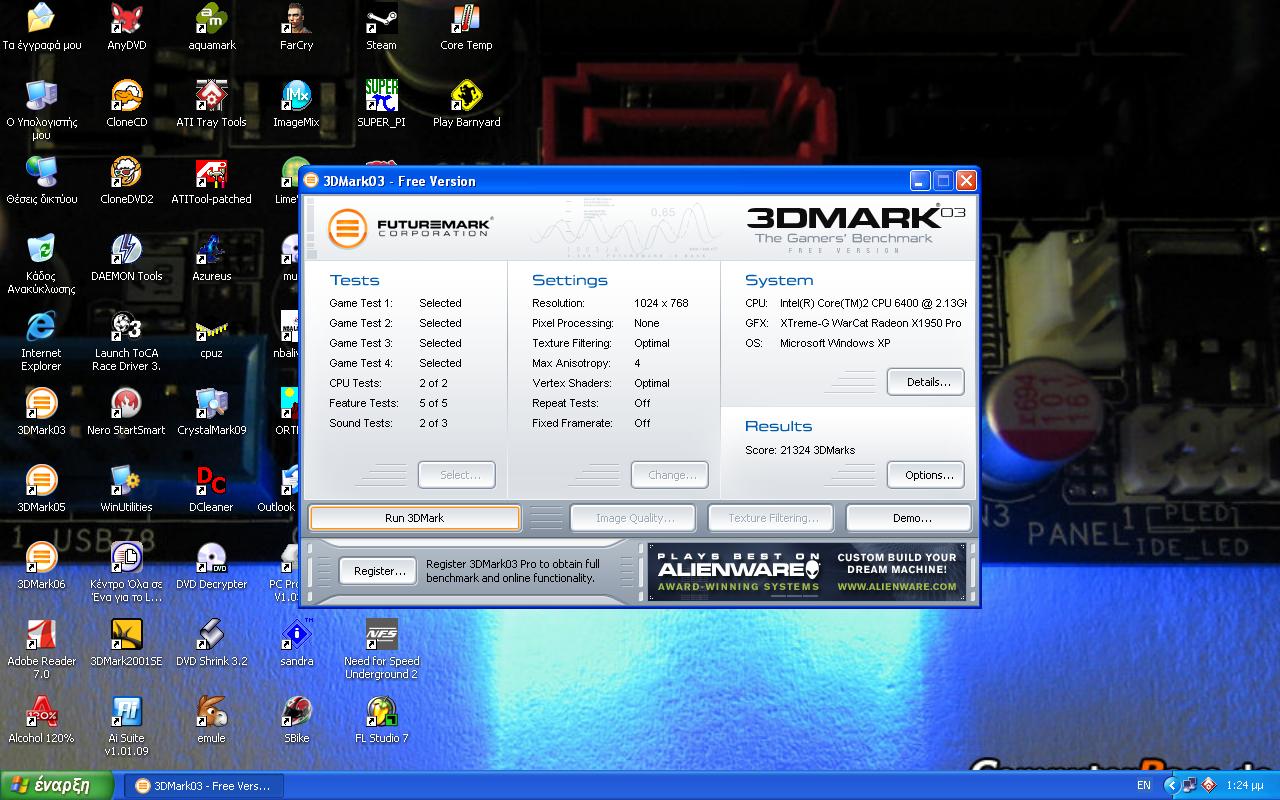Click Register... in 3DMark03
Image resolution: width=1280 pixels, height=800 pixels.
378,571
